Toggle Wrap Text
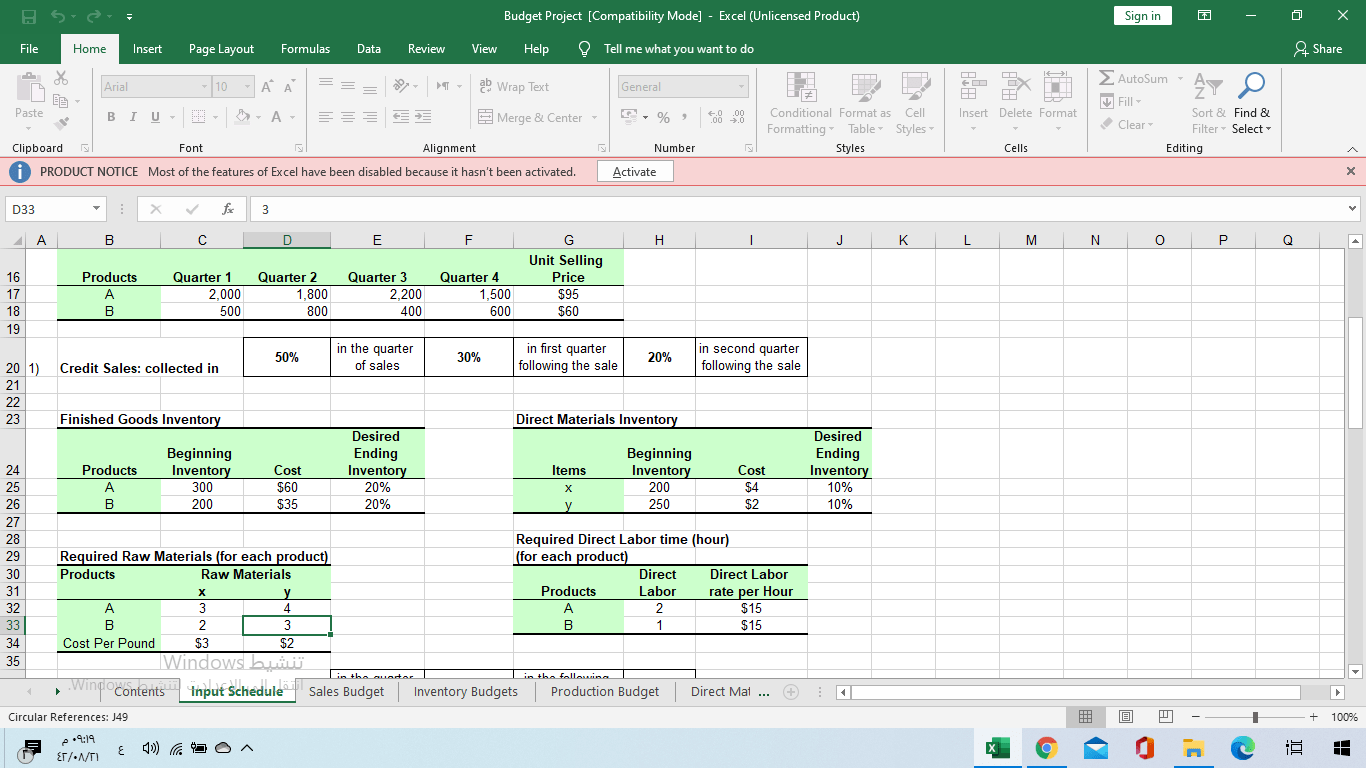This screenshot has height=768, width=1366. [514, 87]
